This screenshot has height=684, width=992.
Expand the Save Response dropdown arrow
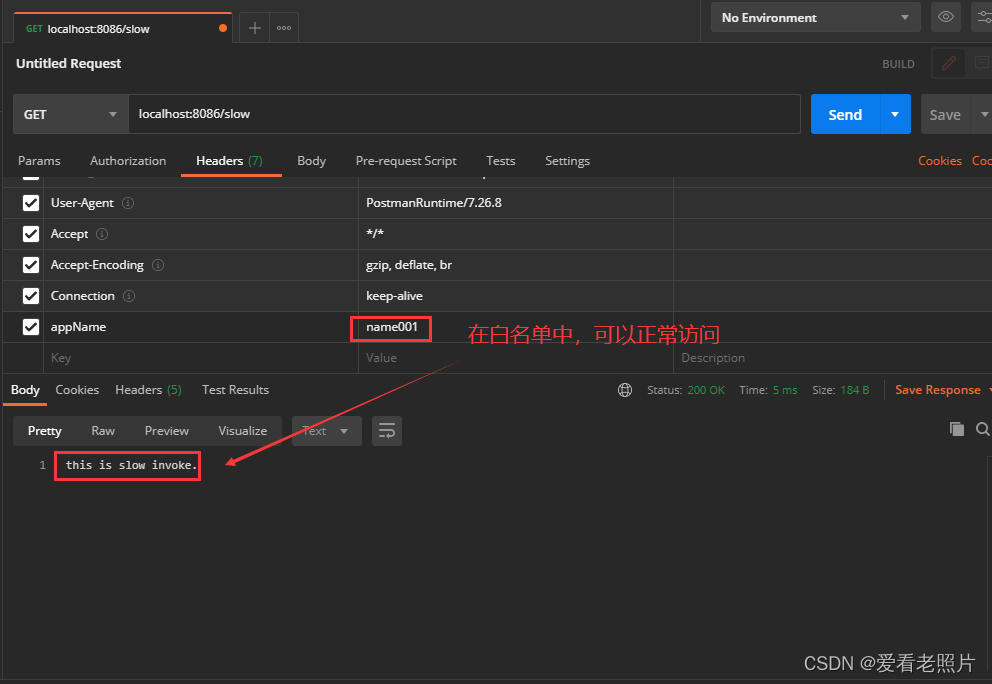click(x=989, y=390)
